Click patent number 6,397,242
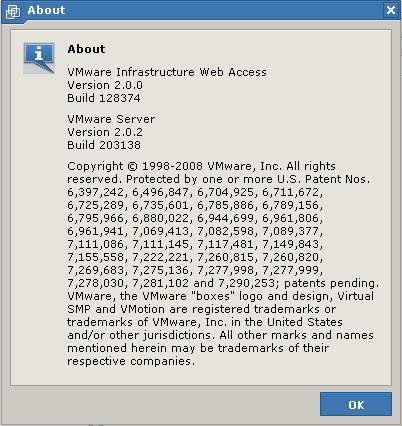402x426 pixels. coord(97,192)
